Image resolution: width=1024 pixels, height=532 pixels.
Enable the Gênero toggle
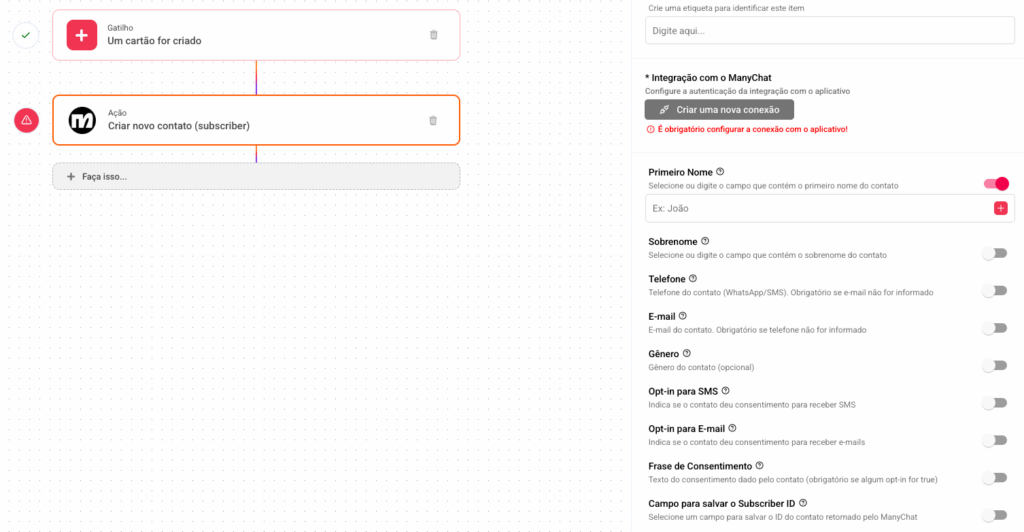(x=994, y=365)
